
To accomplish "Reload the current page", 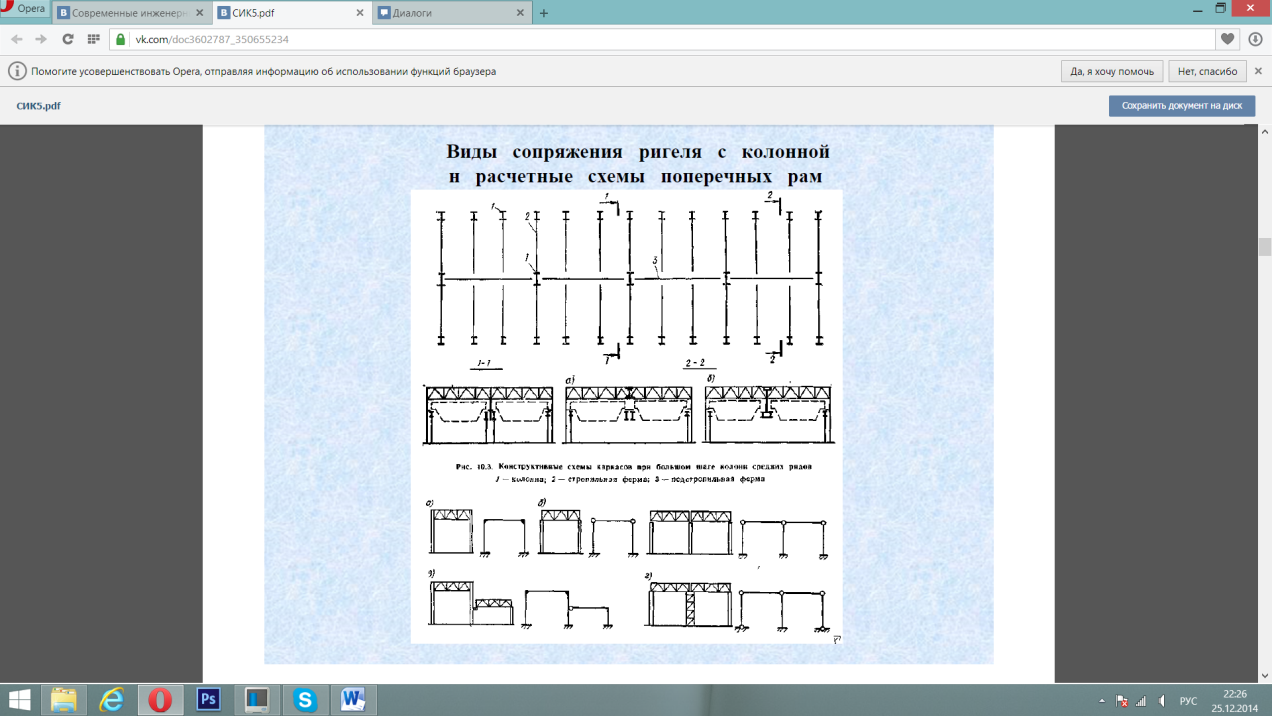I will (x=67, y=39).
